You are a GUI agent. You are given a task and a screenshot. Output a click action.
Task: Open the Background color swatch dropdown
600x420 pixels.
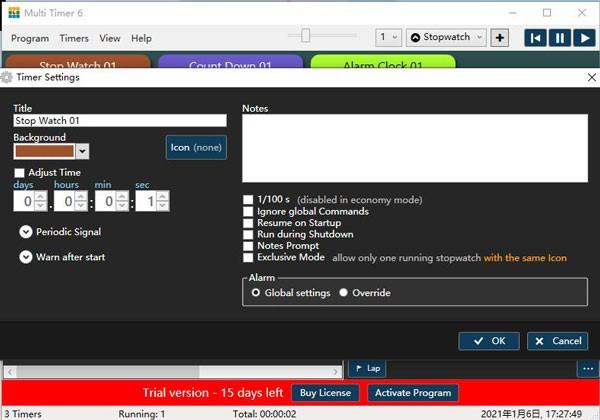click(82, 151)
